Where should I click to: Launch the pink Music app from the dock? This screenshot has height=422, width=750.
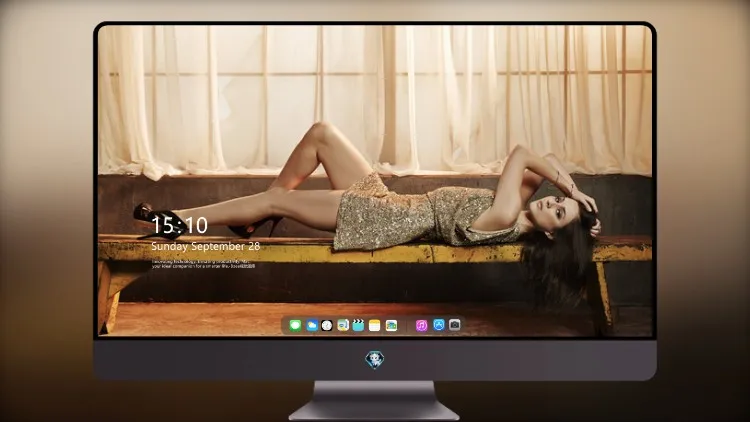point(421,325)
